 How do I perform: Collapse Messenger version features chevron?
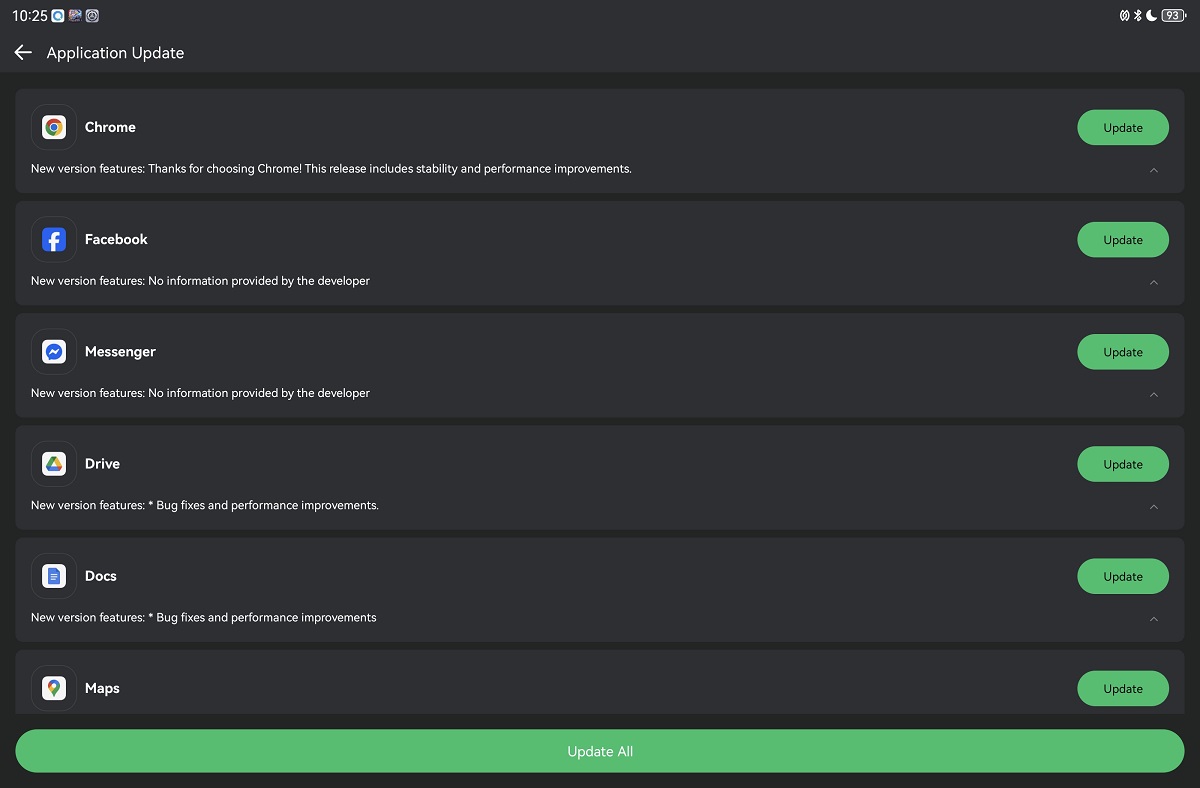(x=1153, y=394)
